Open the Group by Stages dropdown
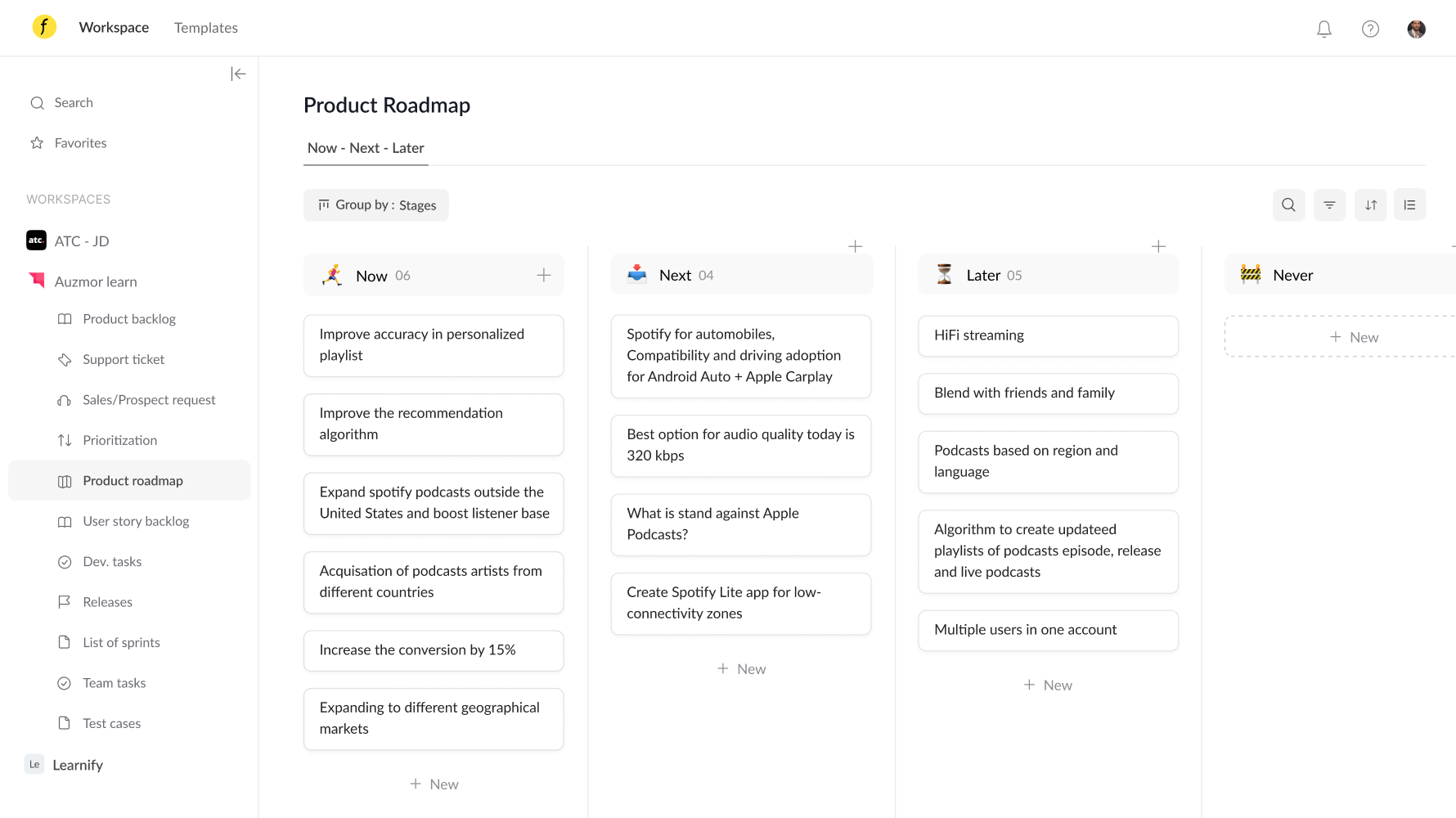 [376, 205]
